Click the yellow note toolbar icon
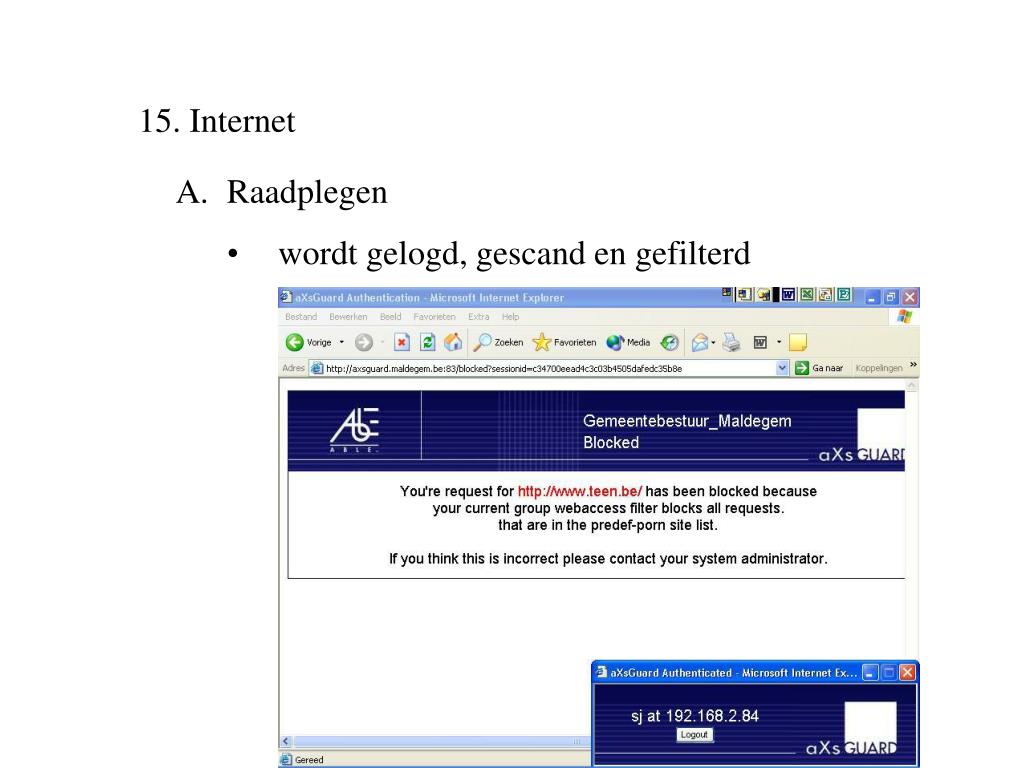Image resolution: width=1024 pixels, height=768 pixels. 798,342
